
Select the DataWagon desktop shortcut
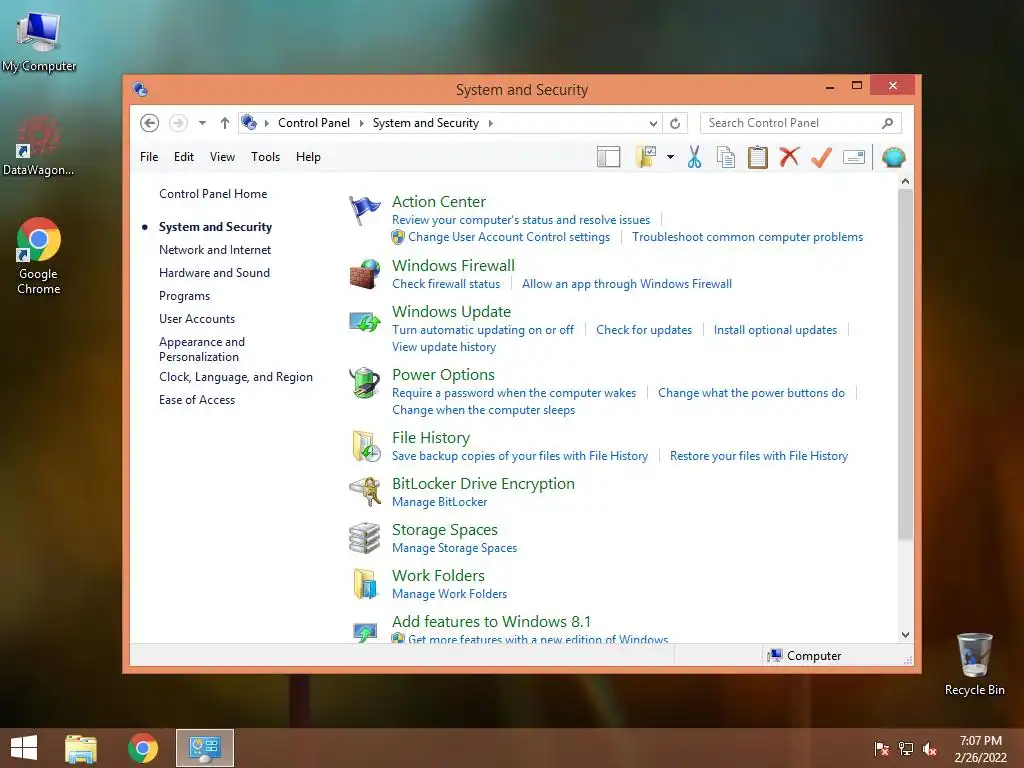coord(39,145)
